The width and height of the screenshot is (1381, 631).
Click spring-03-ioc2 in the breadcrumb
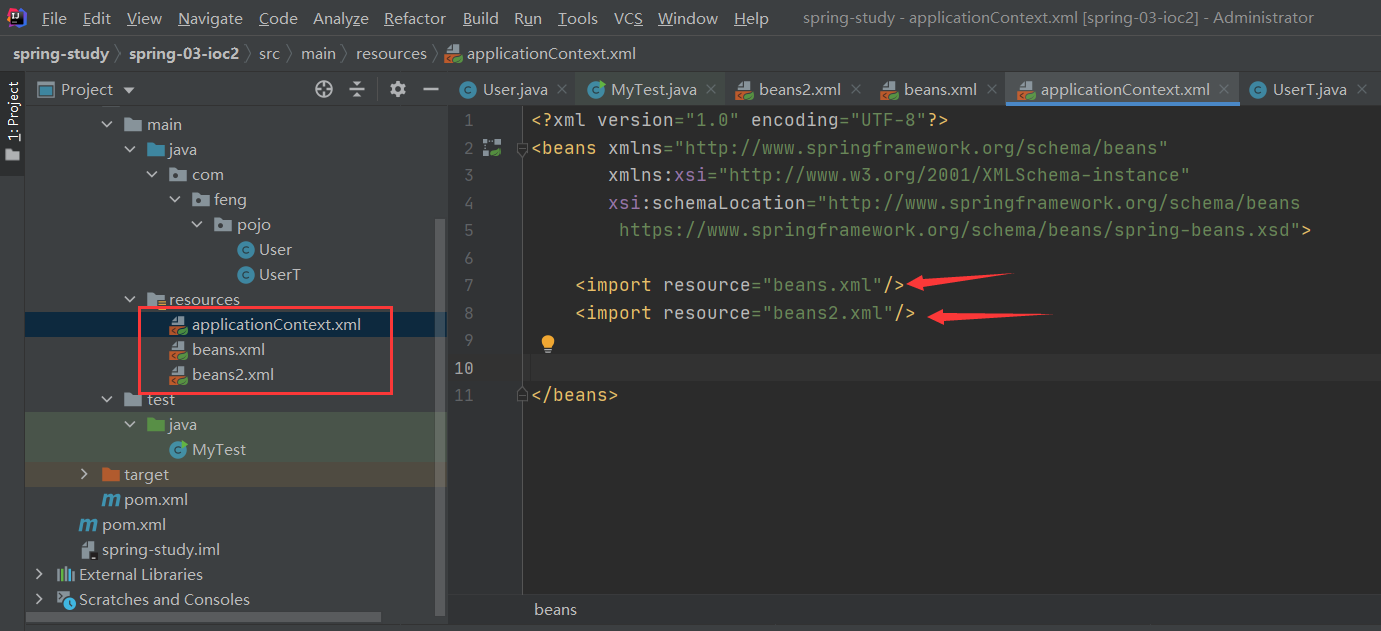click(184, 53)
